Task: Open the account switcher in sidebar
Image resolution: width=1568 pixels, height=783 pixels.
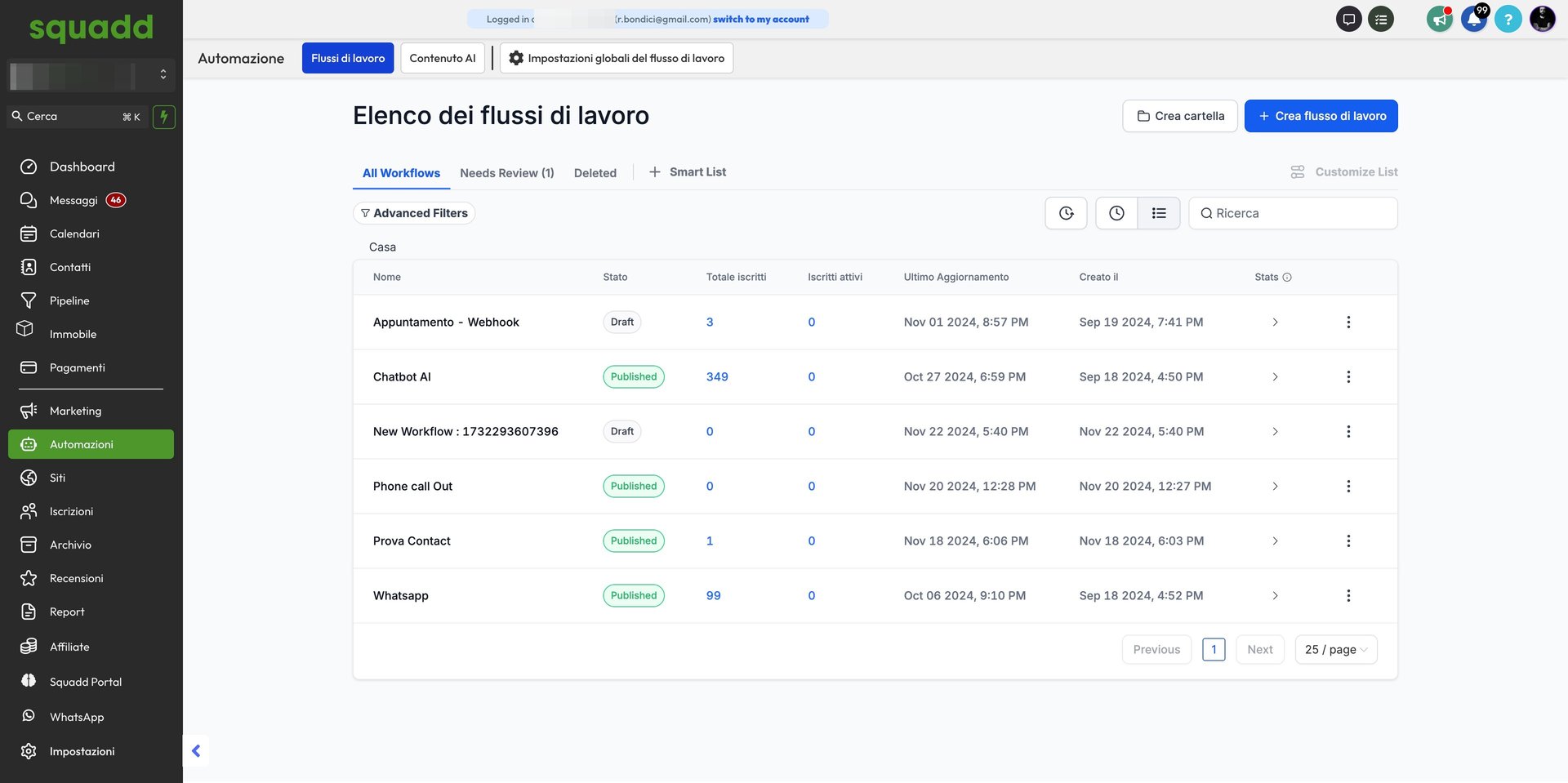Action: click(91, 75)
